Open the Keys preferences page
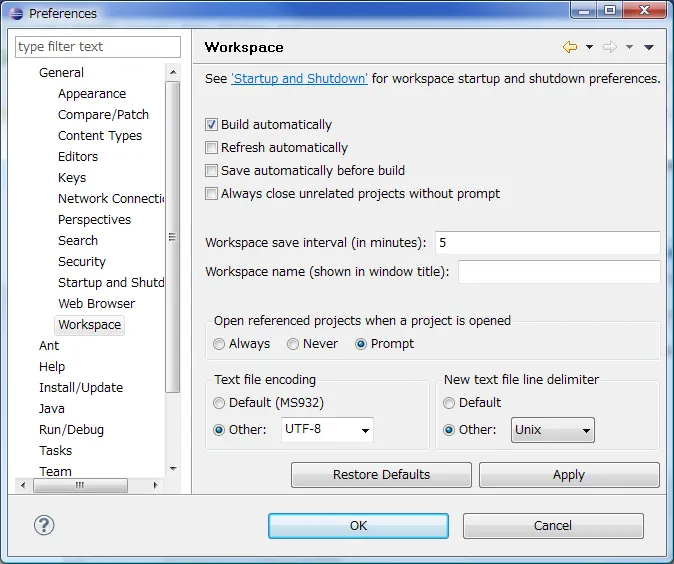 [72, 178]
